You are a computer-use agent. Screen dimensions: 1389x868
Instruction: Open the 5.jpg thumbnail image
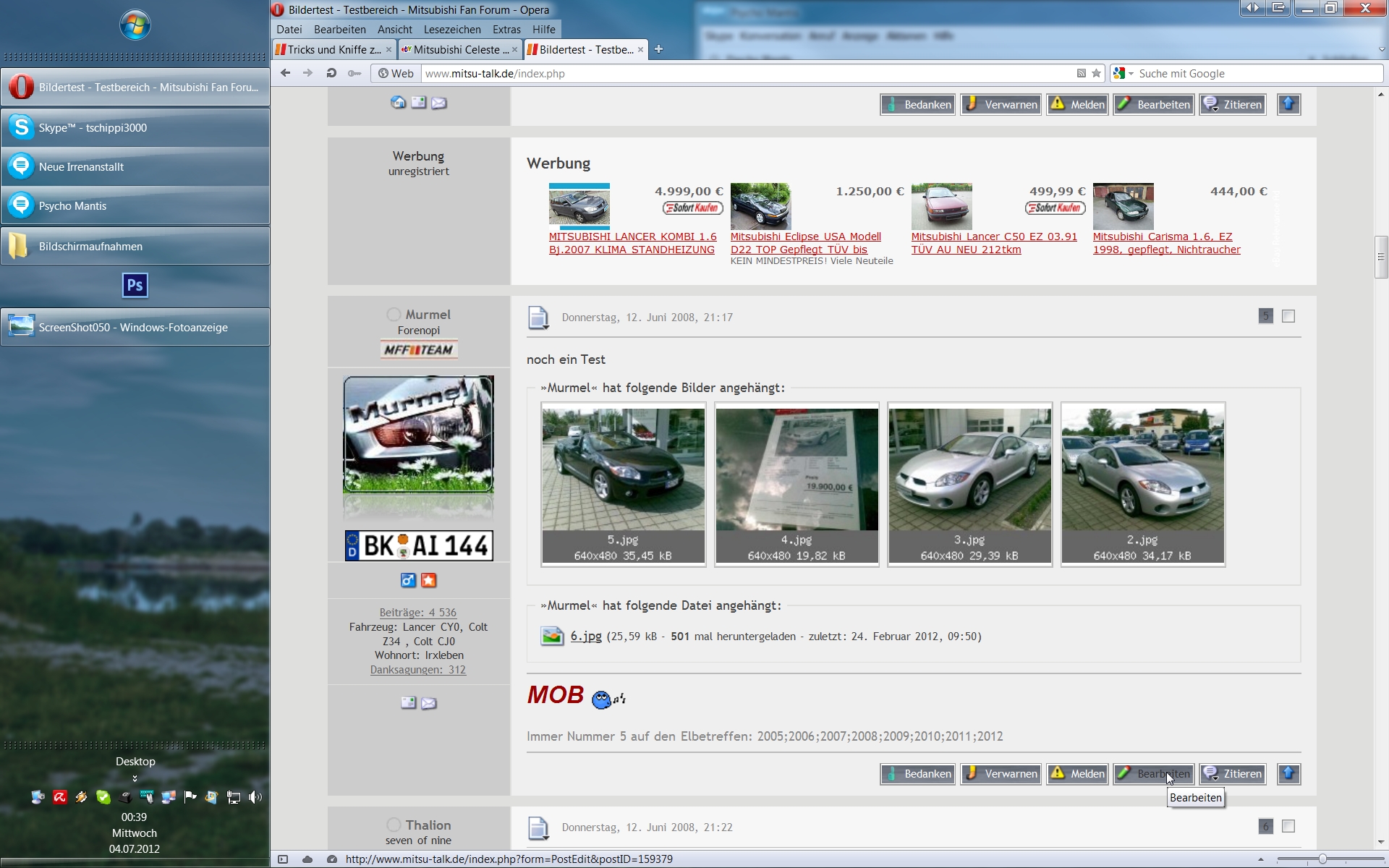[x=623, y=485]
